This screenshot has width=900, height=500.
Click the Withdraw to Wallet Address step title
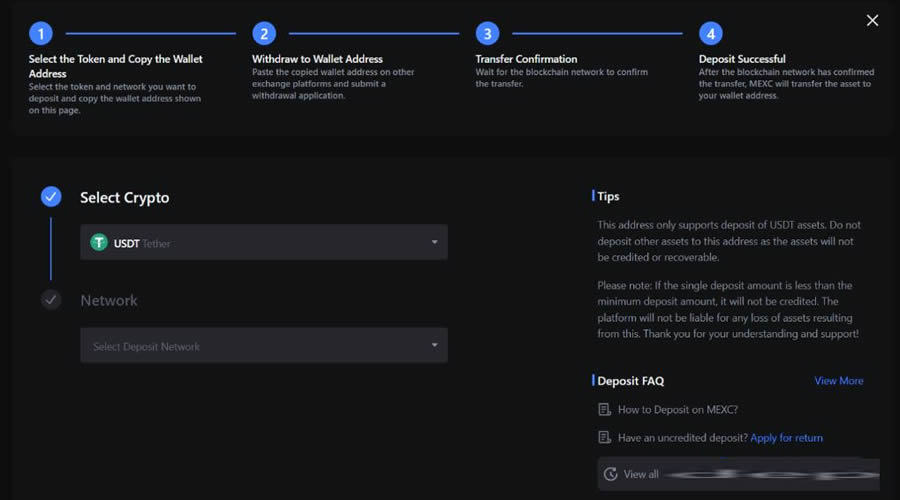pos(317,59)
